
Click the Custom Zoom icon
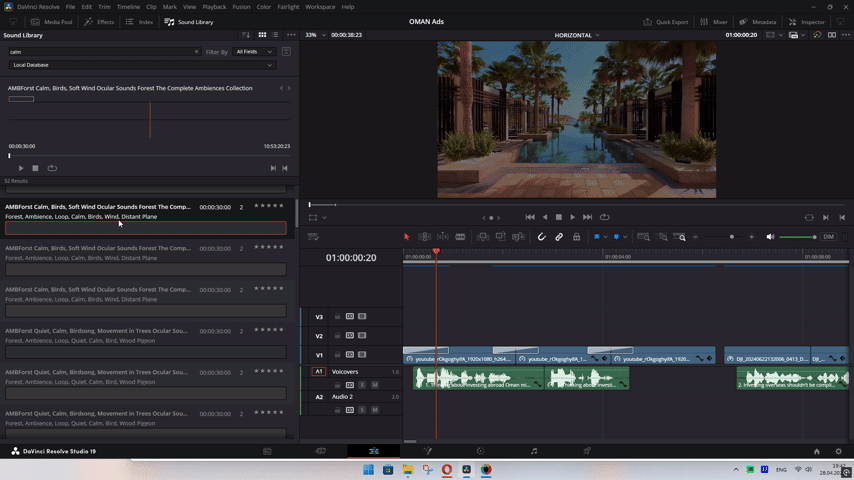click(680, 237)
